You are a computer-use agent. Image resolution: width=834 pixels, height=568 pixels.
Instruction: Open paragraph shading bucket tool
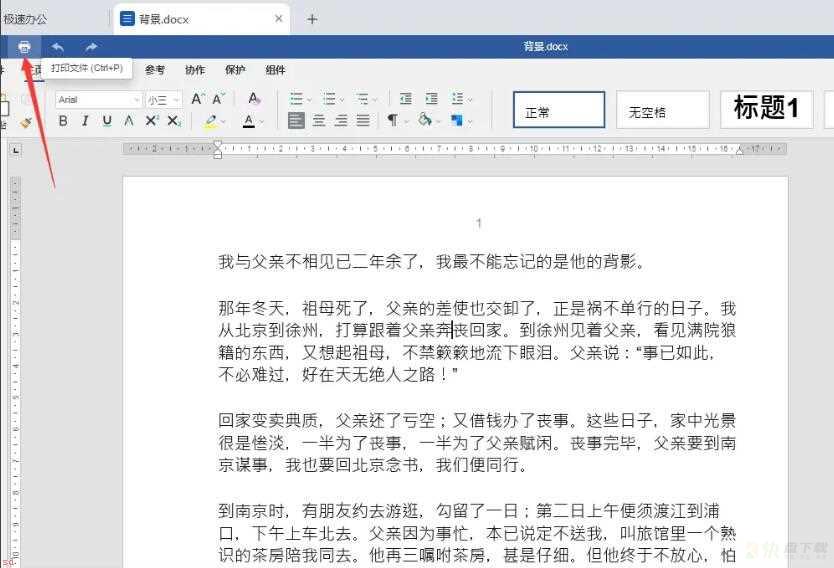424,120
